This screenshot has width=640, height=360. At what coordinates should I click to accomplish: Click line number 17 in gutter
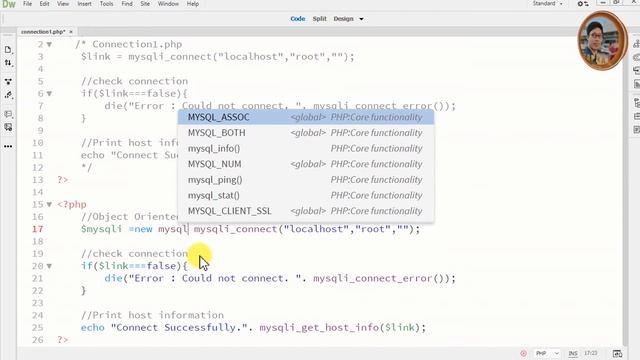pyautogui.click(x=38, y=229)
